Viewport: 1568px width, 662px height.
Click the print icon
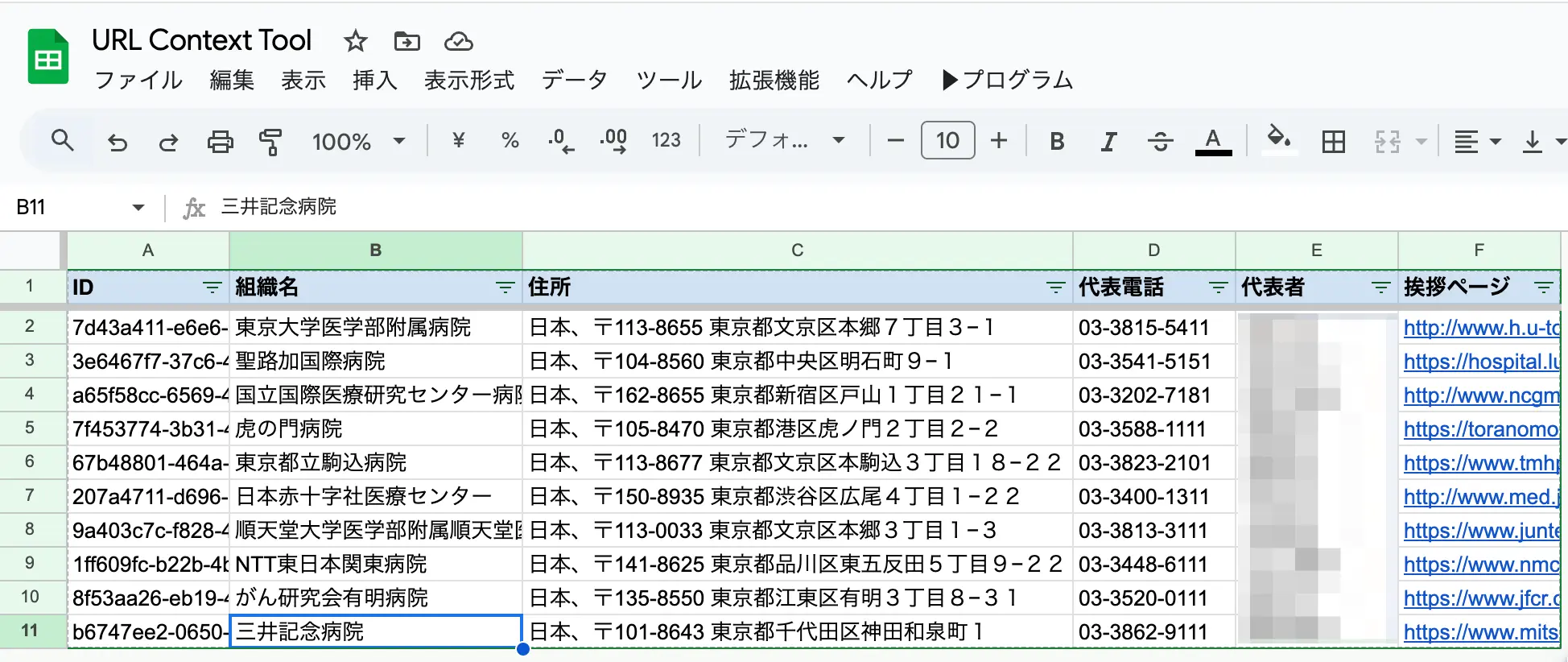[x=220, y=142]
